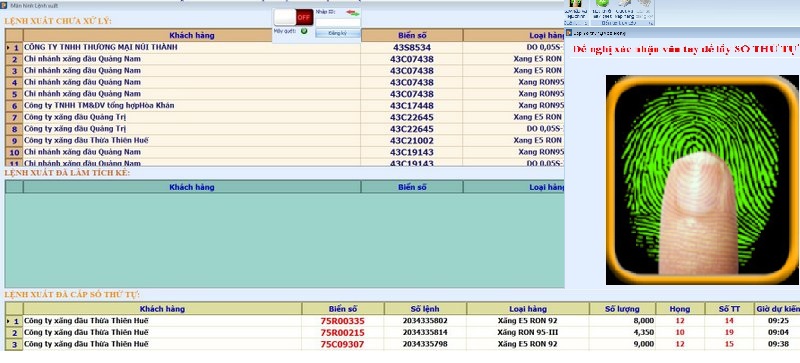Viewport: 800px width, 363px height.
Task: Click order number 2034335814
Action: tap(425, 332)
